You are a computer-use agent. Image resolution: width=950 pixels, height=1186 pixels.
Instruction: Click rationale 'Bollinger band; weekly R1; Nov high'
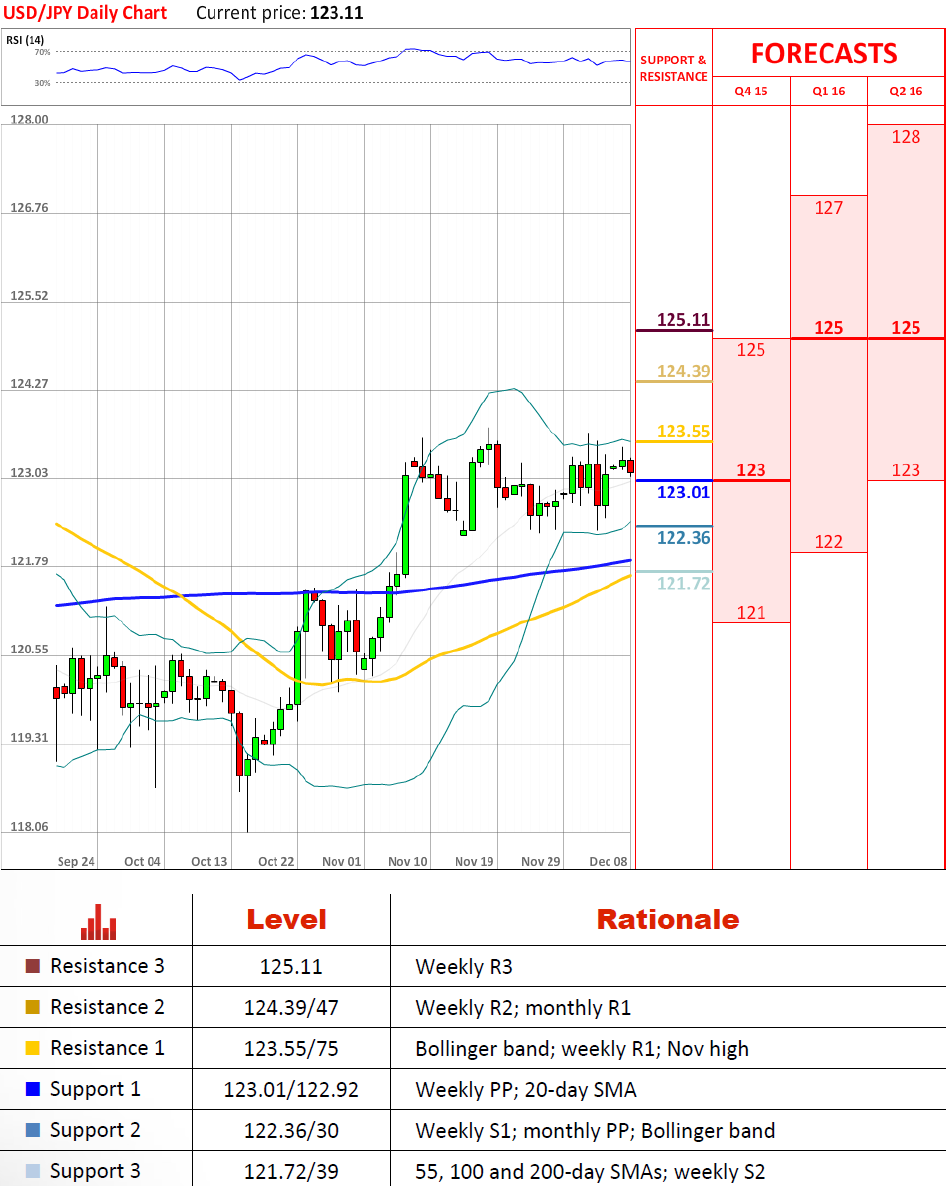pyautogui.click(x=582, y=1048)
